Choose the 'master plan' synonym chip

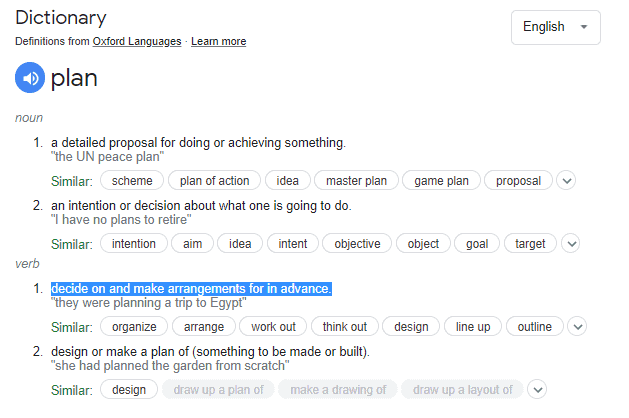(x=356, y=181)
